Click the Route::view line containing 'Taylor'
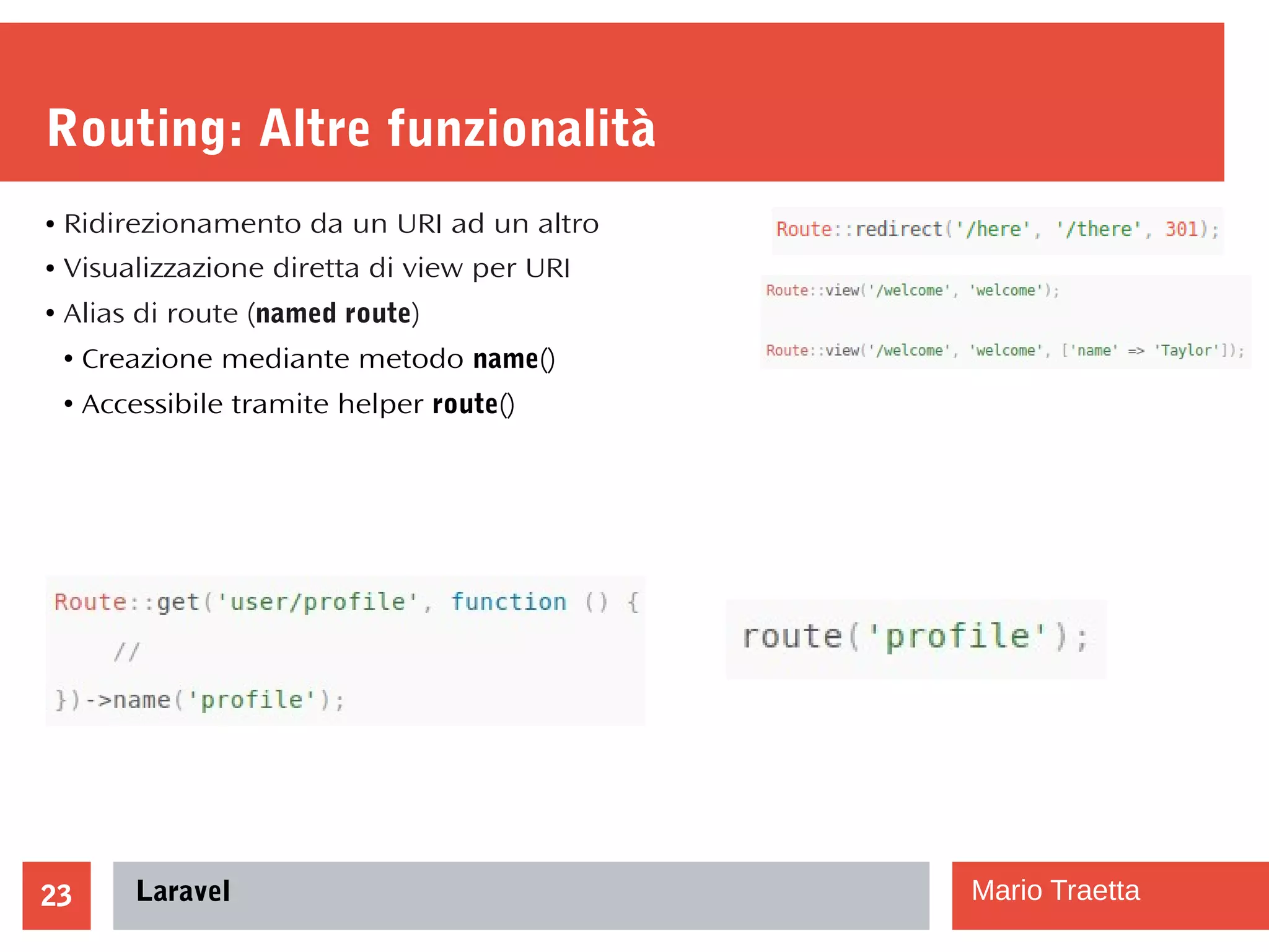Viewport: 1269px width, 952px height. (1005, 351)
